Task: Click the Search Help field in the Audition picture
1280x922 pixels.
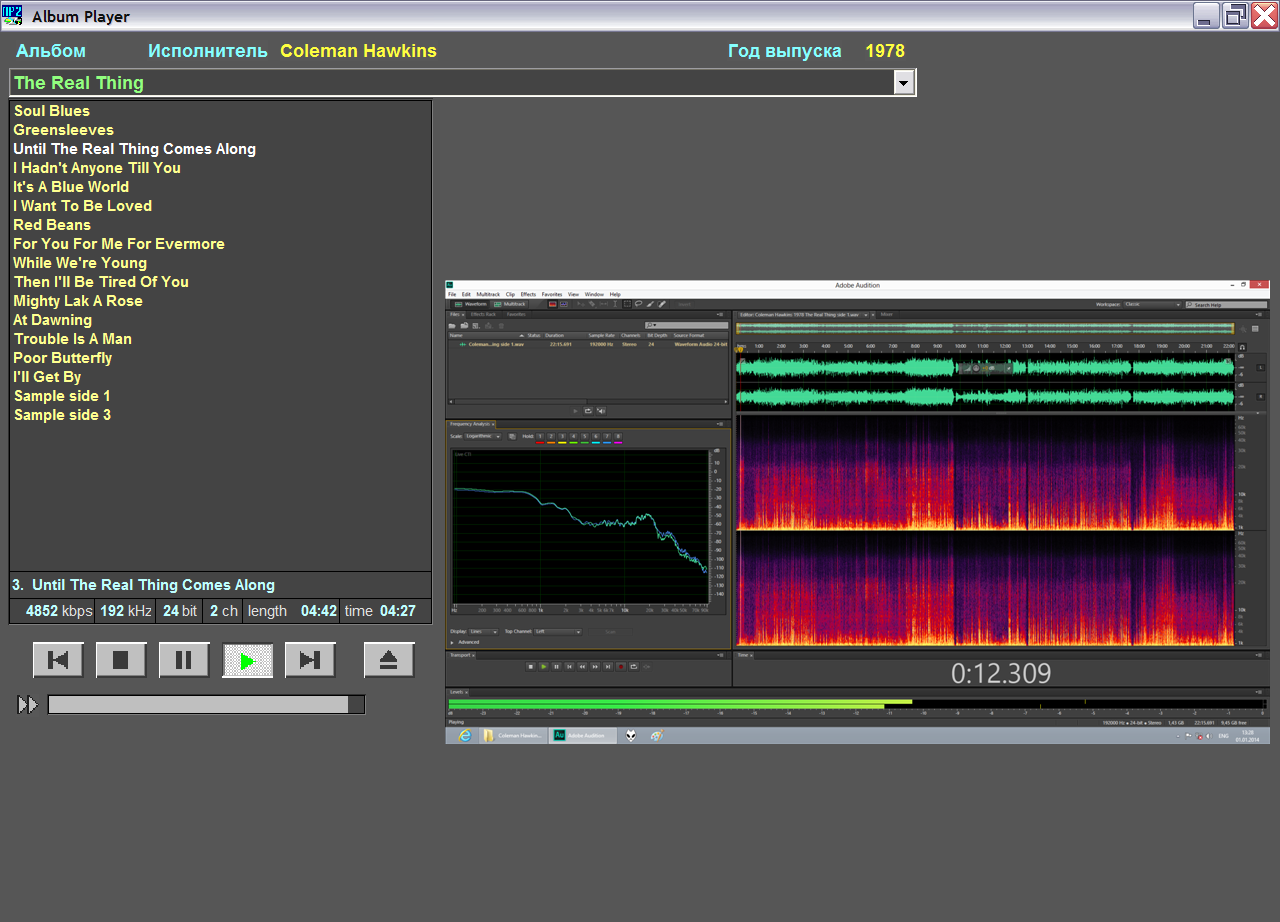Action: click(1226, 304)
